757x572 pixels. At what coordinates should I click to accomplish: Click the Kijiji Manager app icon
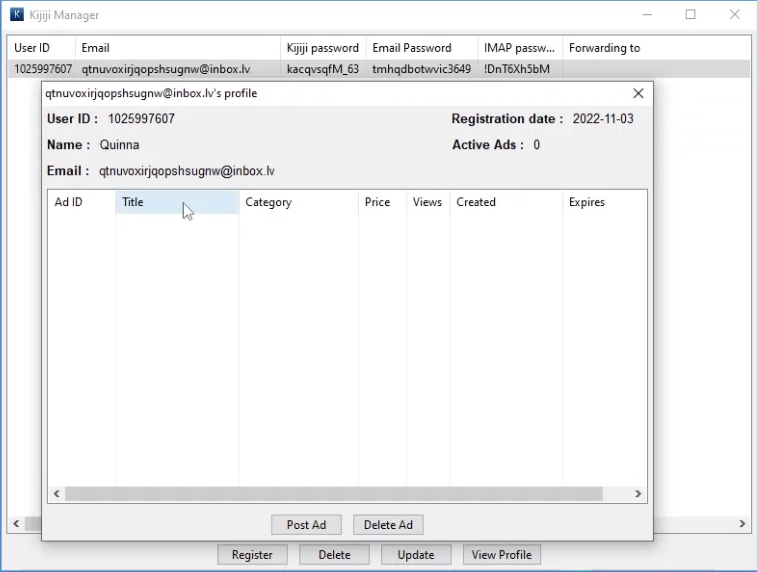click(16, 14)
